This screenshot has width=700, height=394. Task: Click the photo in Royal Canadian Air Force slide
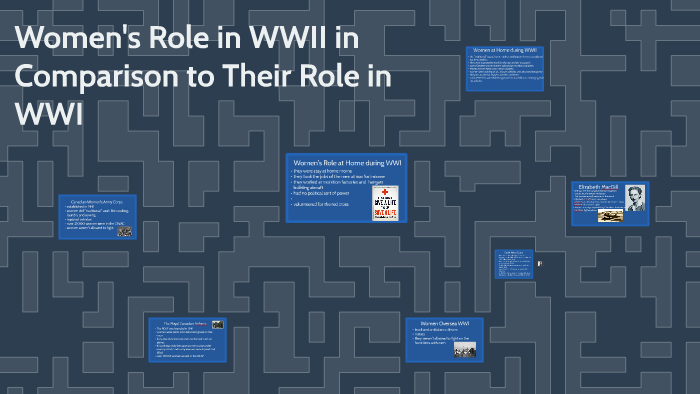point(217,324)
